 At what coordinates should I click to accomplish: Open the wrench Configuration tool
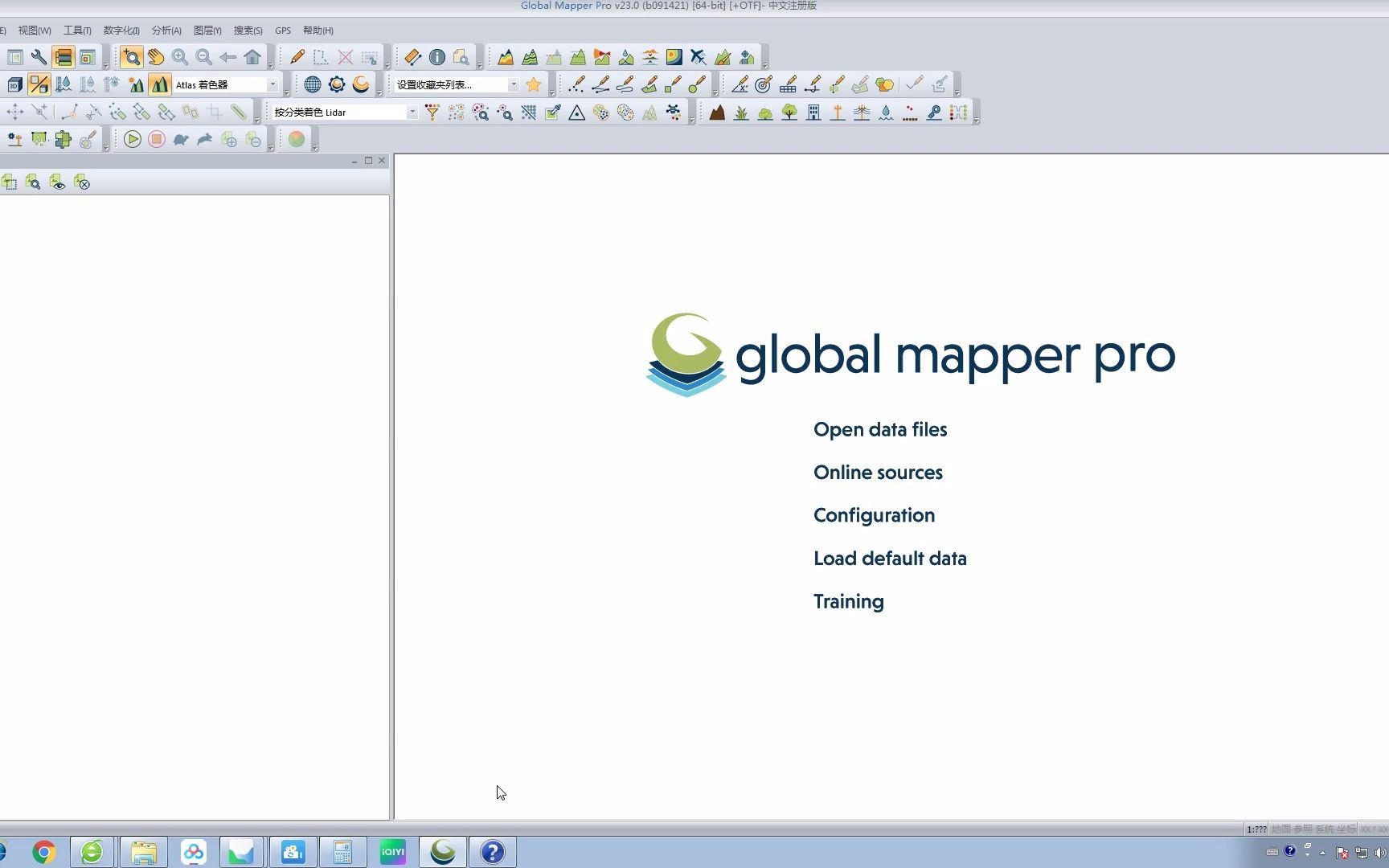(39, 57)
